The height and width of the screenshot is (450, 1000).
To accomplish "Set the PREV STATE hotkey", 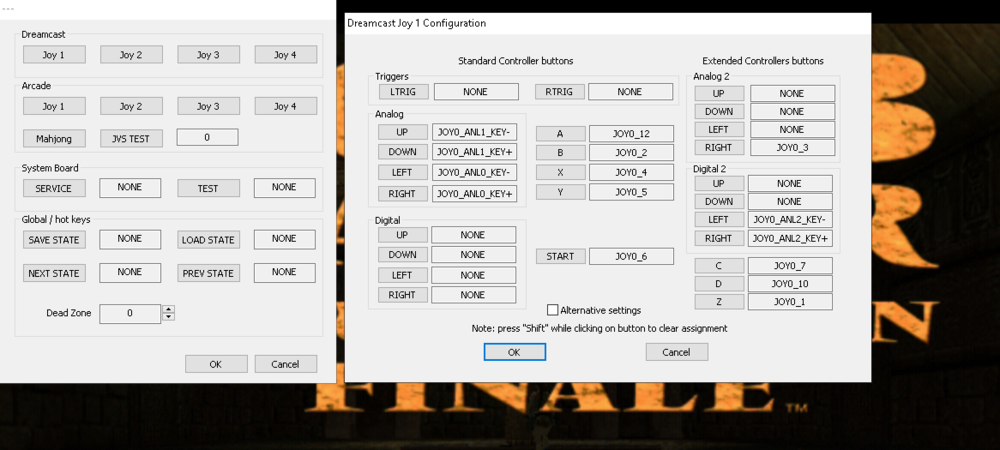I will click(x=209, y=273).
